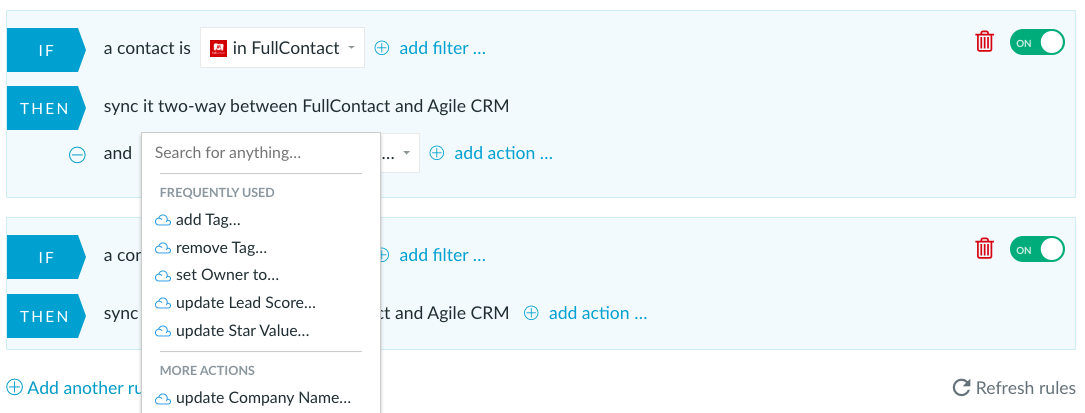Click the Refresh rules circular arrow icon
This screenshot has width=1085, height=413.
click(960, 387)
